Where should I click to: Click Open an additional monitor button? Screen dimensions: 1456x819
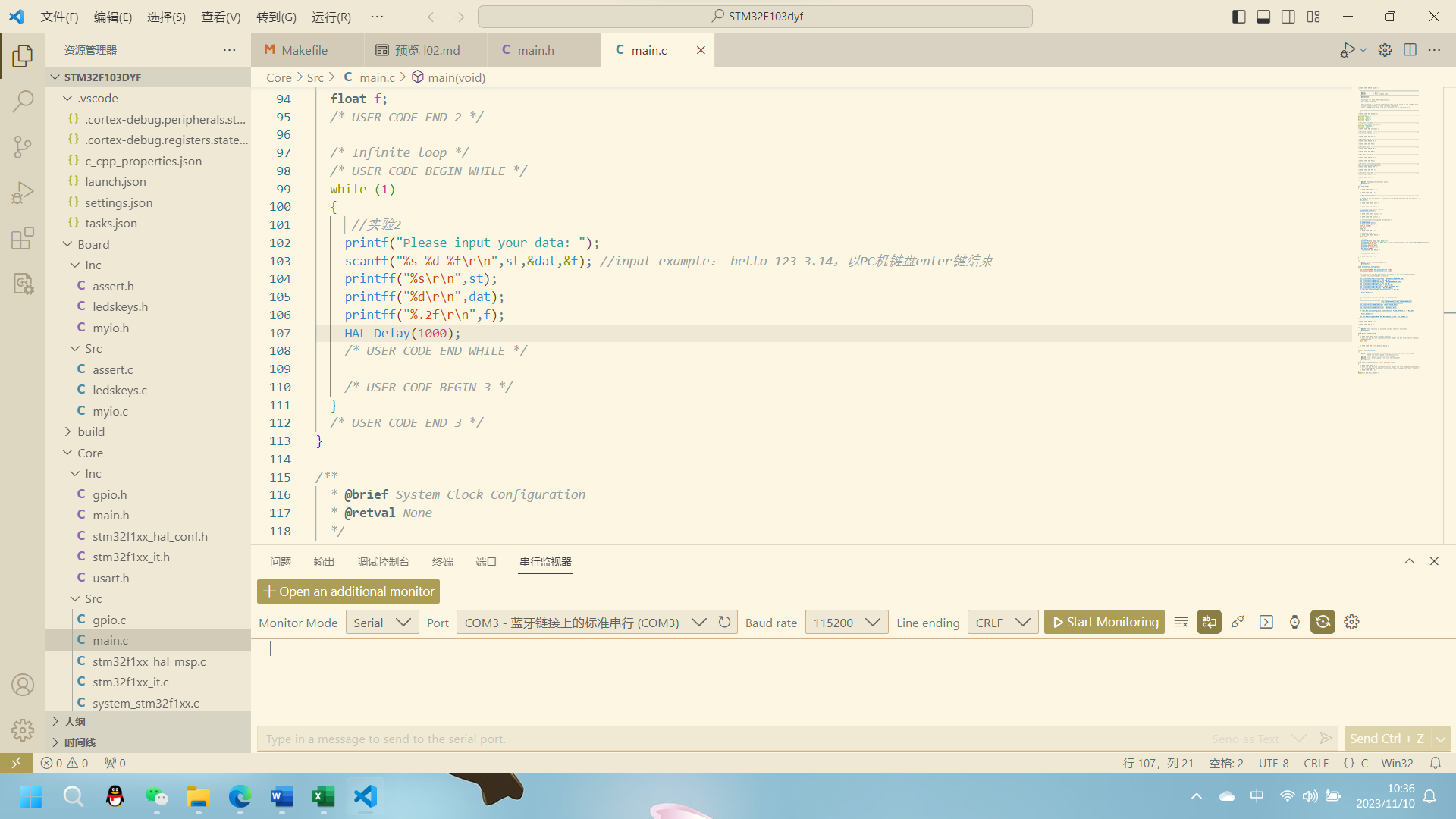click(348, 591)
